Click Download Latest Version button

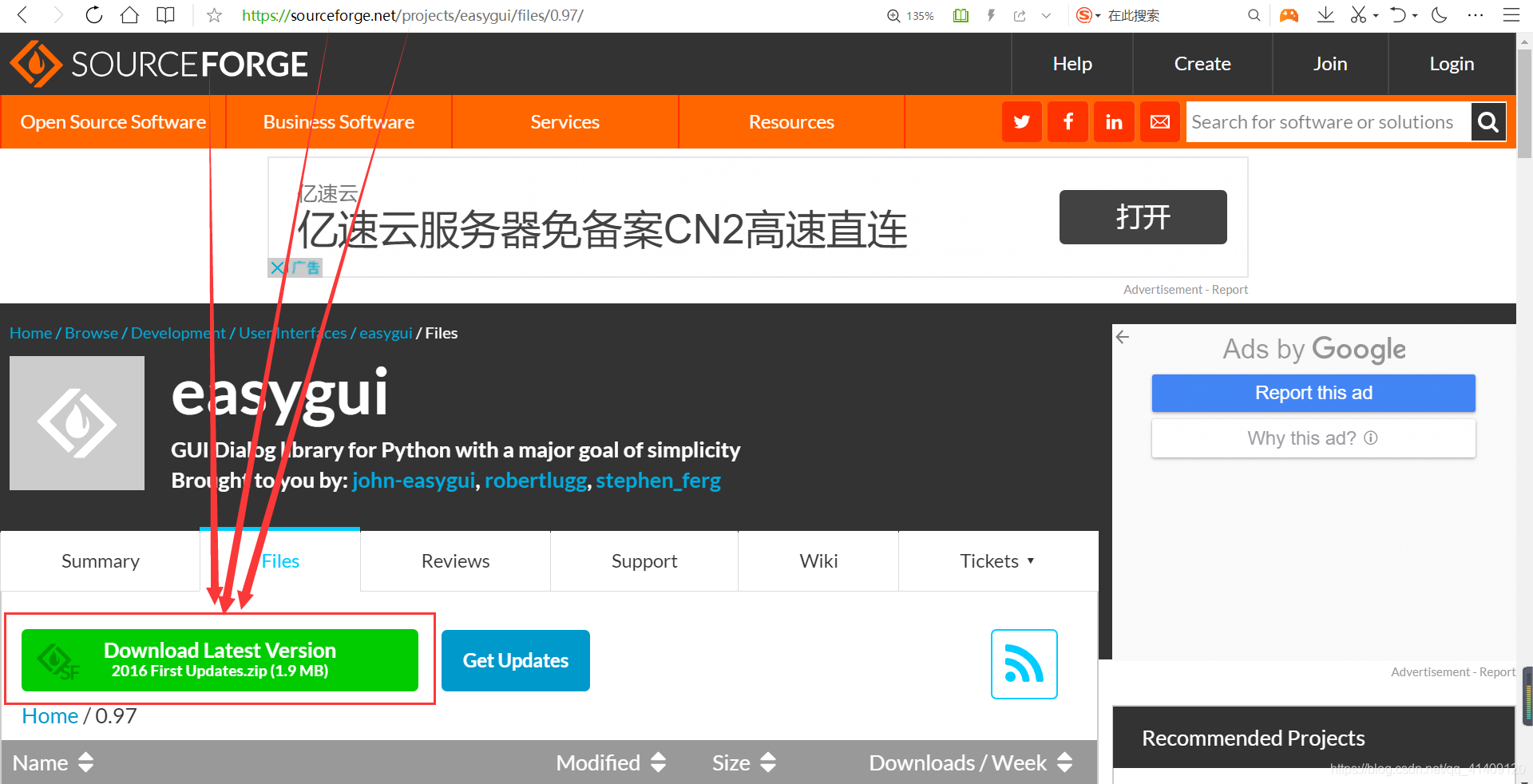220,660
